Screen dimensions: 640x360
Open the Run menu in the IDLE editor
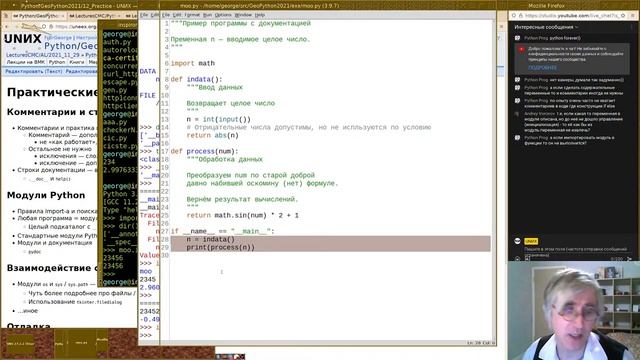point(207,15)
